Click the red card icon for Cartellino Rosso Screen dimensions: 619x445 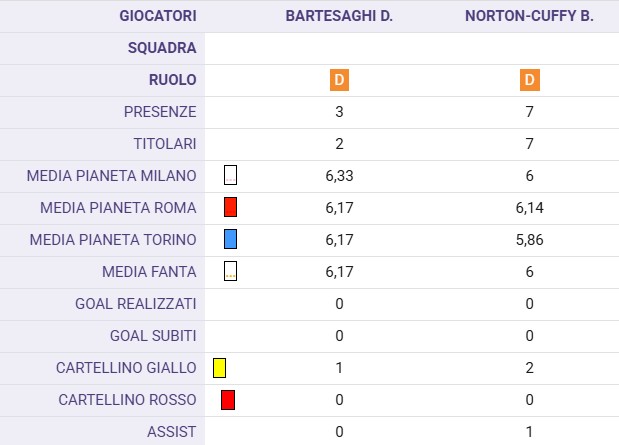tap(228, 400)
